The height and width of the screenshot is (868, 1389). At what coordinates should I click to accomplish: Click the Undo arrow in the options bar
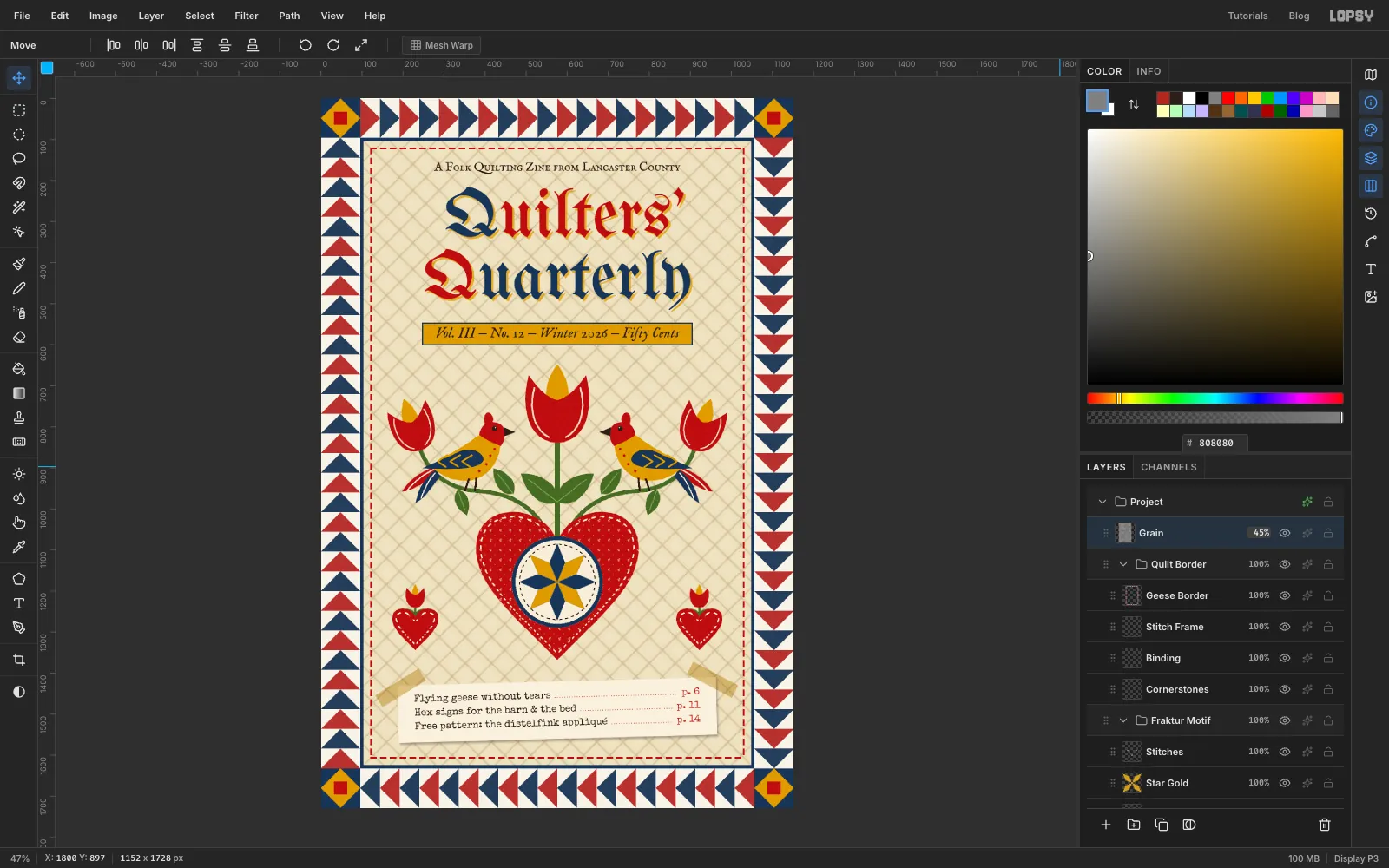click(305, 45)
